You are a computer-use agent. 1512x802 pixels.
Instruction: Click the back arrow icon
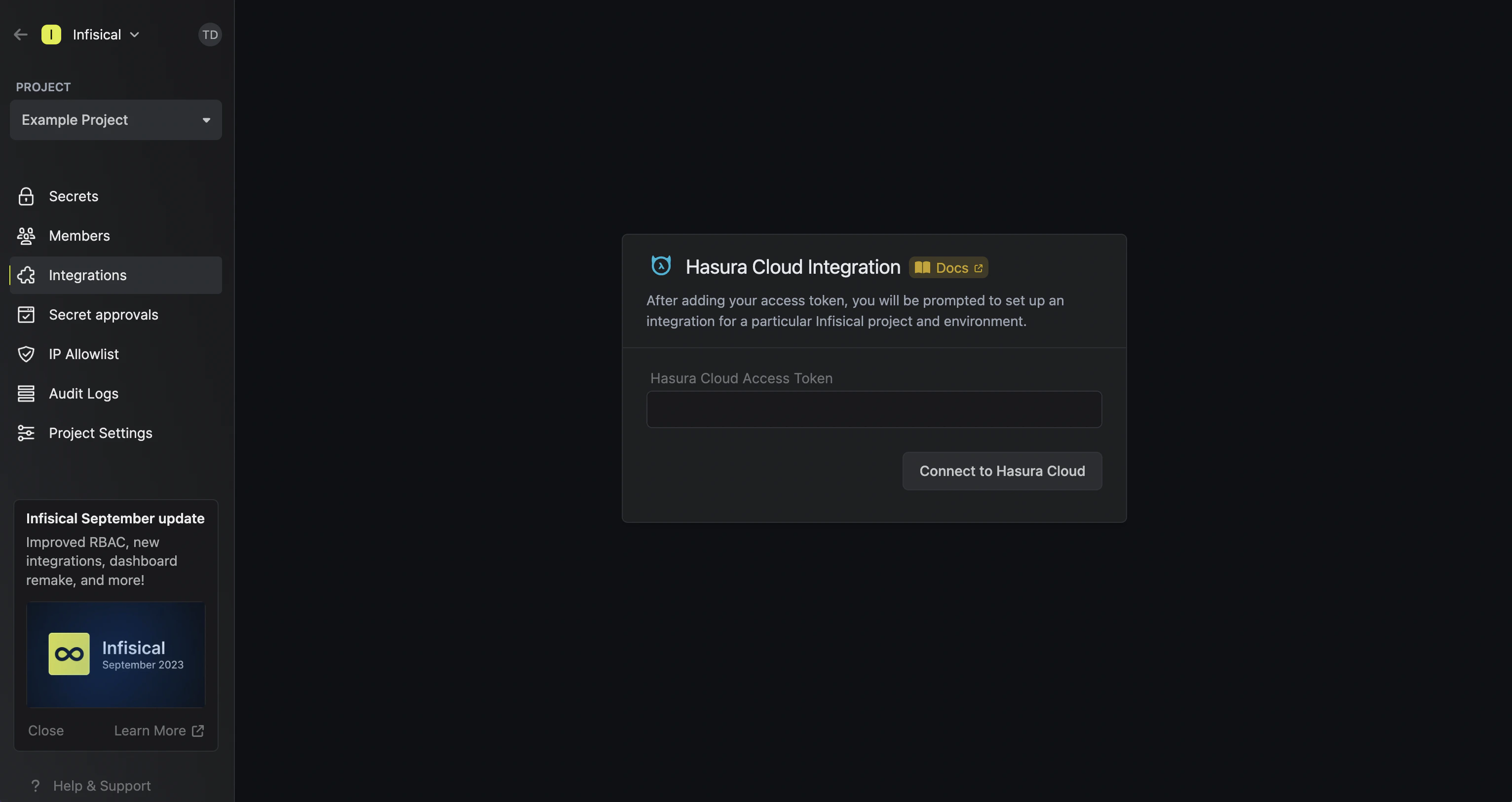pyautogui.click(x=21, y=35)
